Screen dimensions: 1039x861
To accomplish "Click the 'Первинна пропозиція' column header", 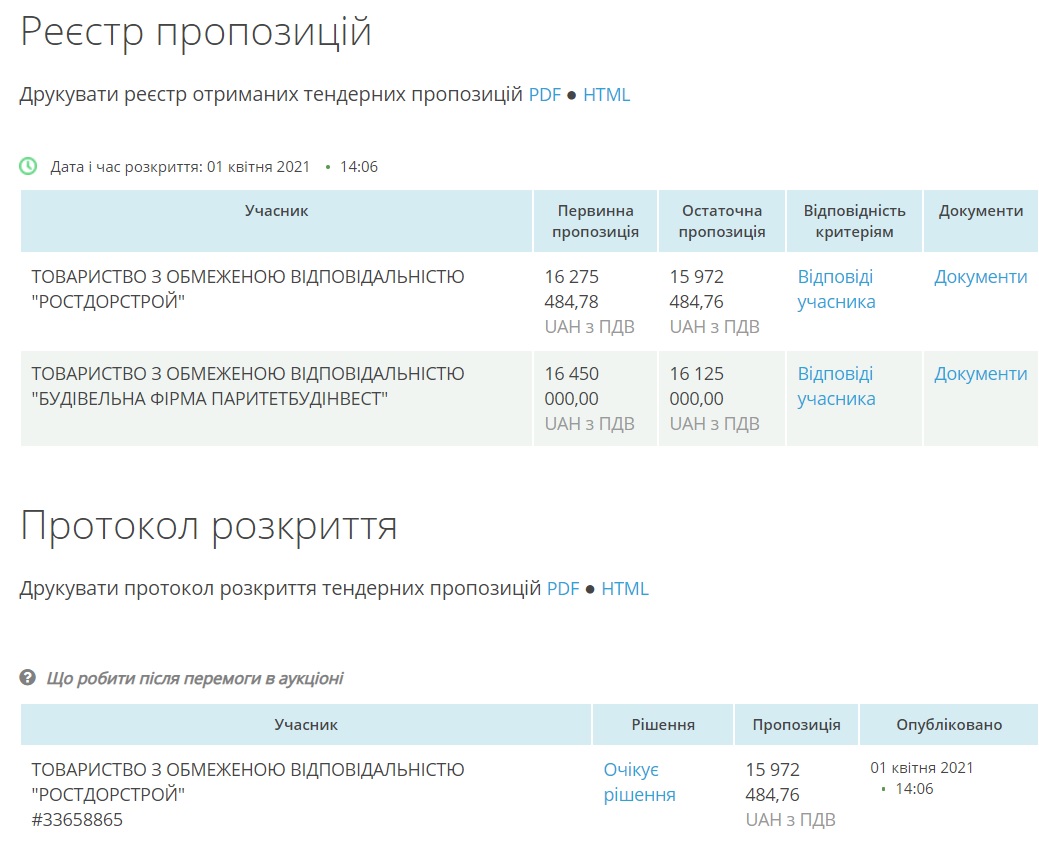I will (595, 221).
